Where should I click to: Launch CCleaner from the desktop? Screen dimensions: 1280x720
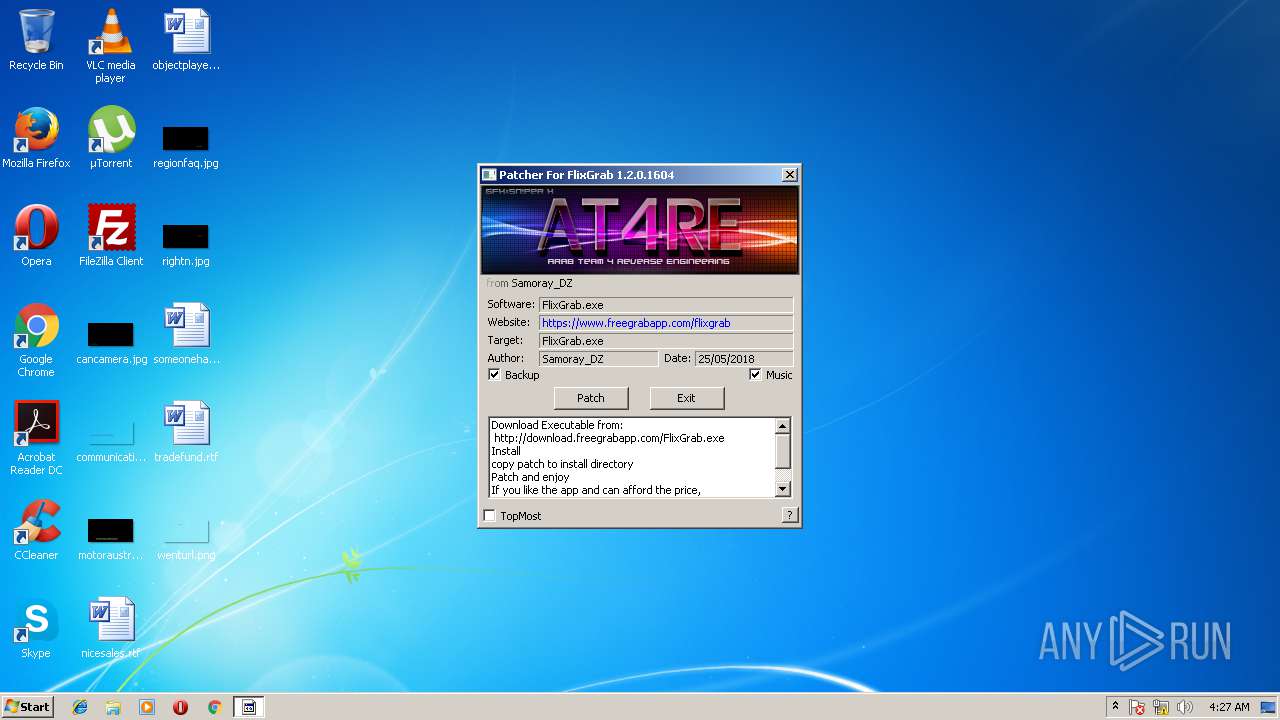coord(36,530)
